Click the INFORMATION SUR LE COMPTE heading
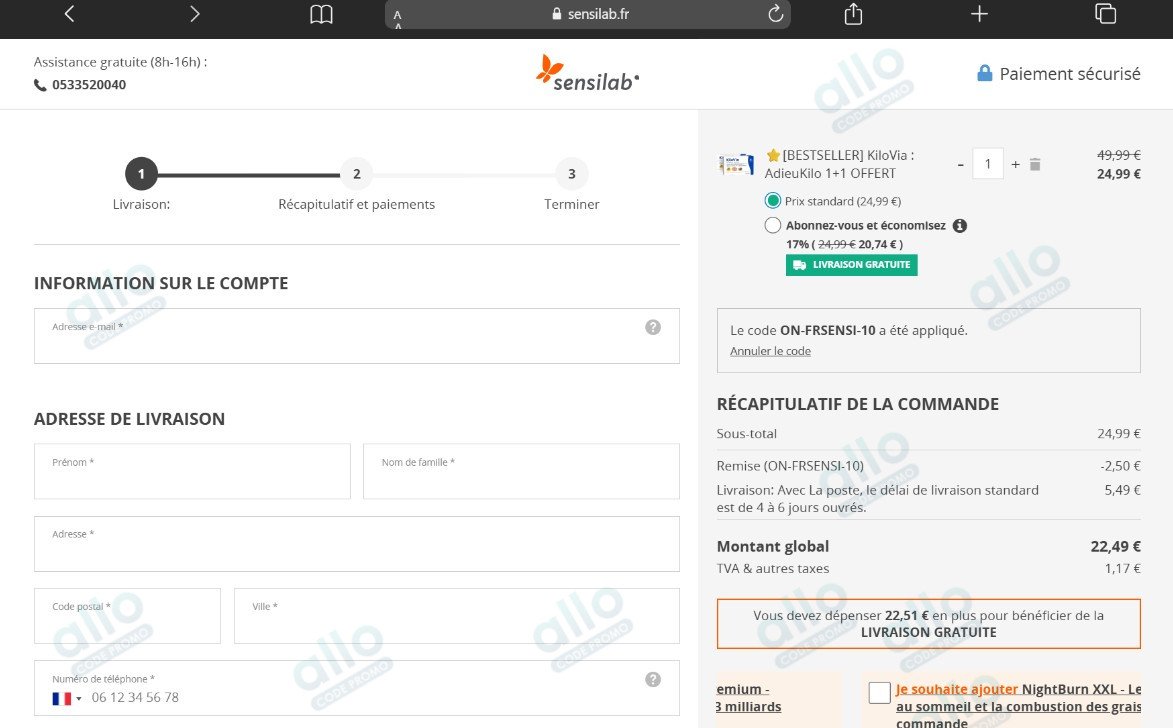 [161, 283]
